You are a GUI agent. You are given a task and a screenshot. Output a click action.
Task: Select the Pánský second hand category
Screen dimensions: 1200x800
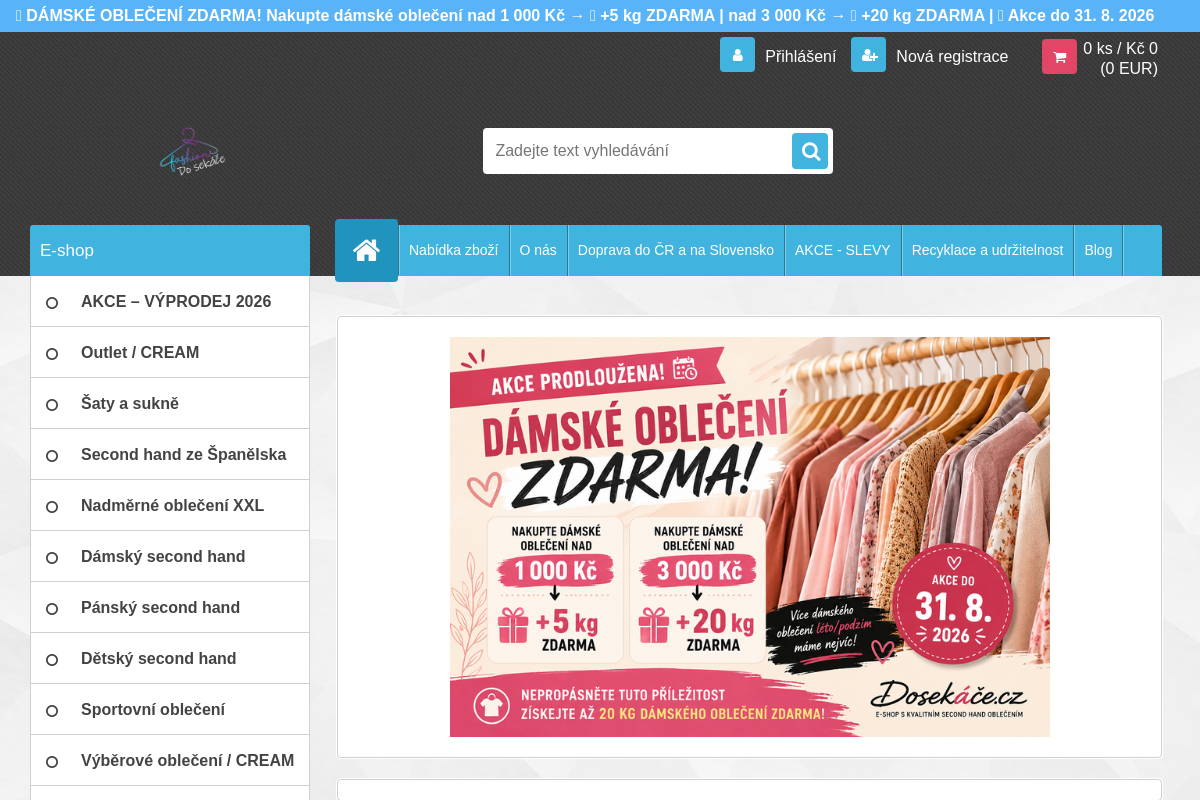170,607
